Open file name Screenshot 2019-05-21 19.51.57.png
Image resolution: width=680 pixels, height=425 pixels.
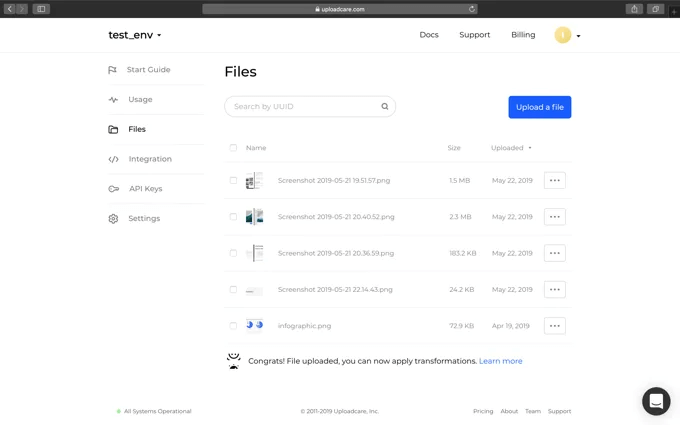[x=334, y=180]
